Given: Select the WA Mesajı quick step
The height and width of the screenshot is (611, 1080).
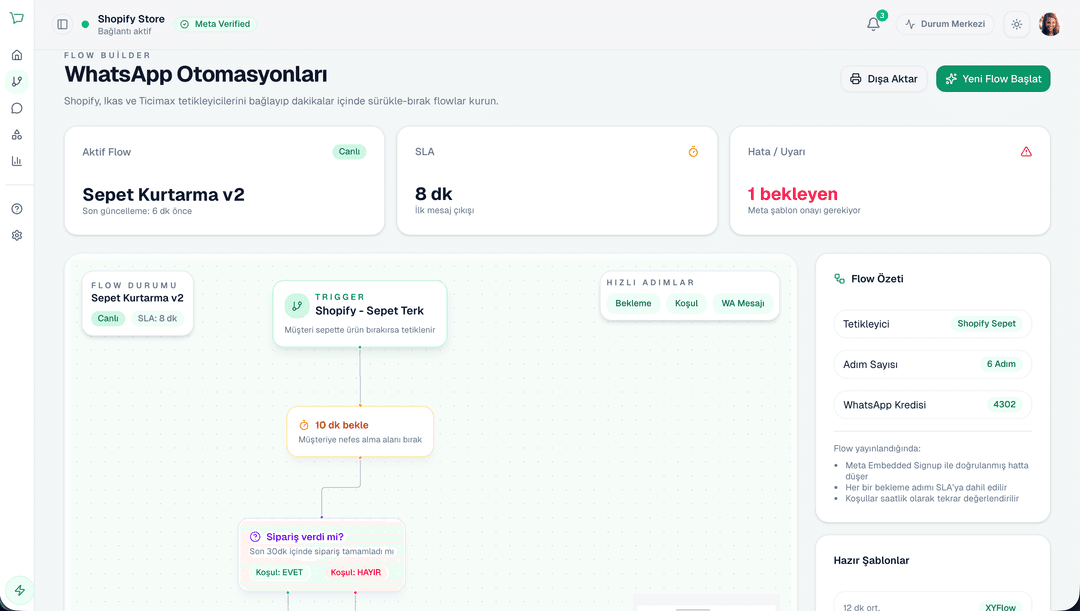Looking at the screenshot, I should pyautogui.click(x=743, y=302).
